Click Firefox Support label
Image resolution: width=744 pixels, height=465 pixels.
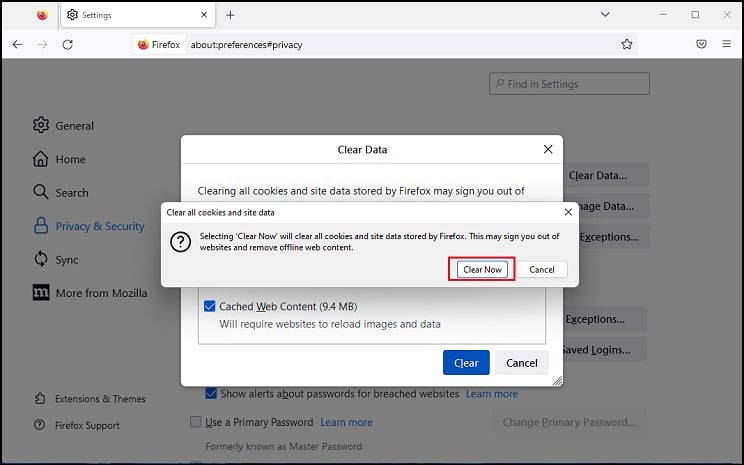pyautogui.click(x=87, y=425)
